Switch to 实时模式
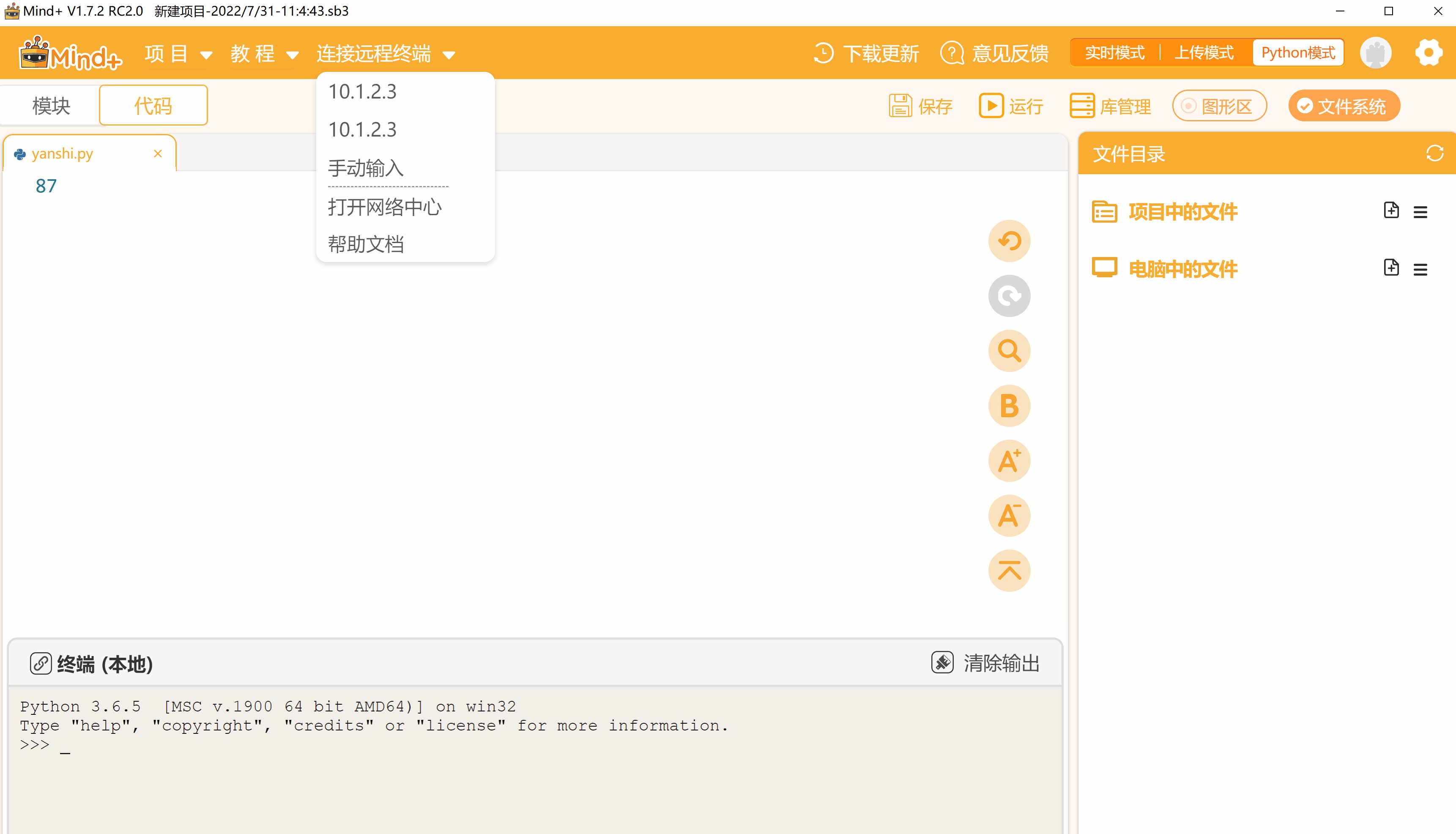 click(x=1115, y=53)
